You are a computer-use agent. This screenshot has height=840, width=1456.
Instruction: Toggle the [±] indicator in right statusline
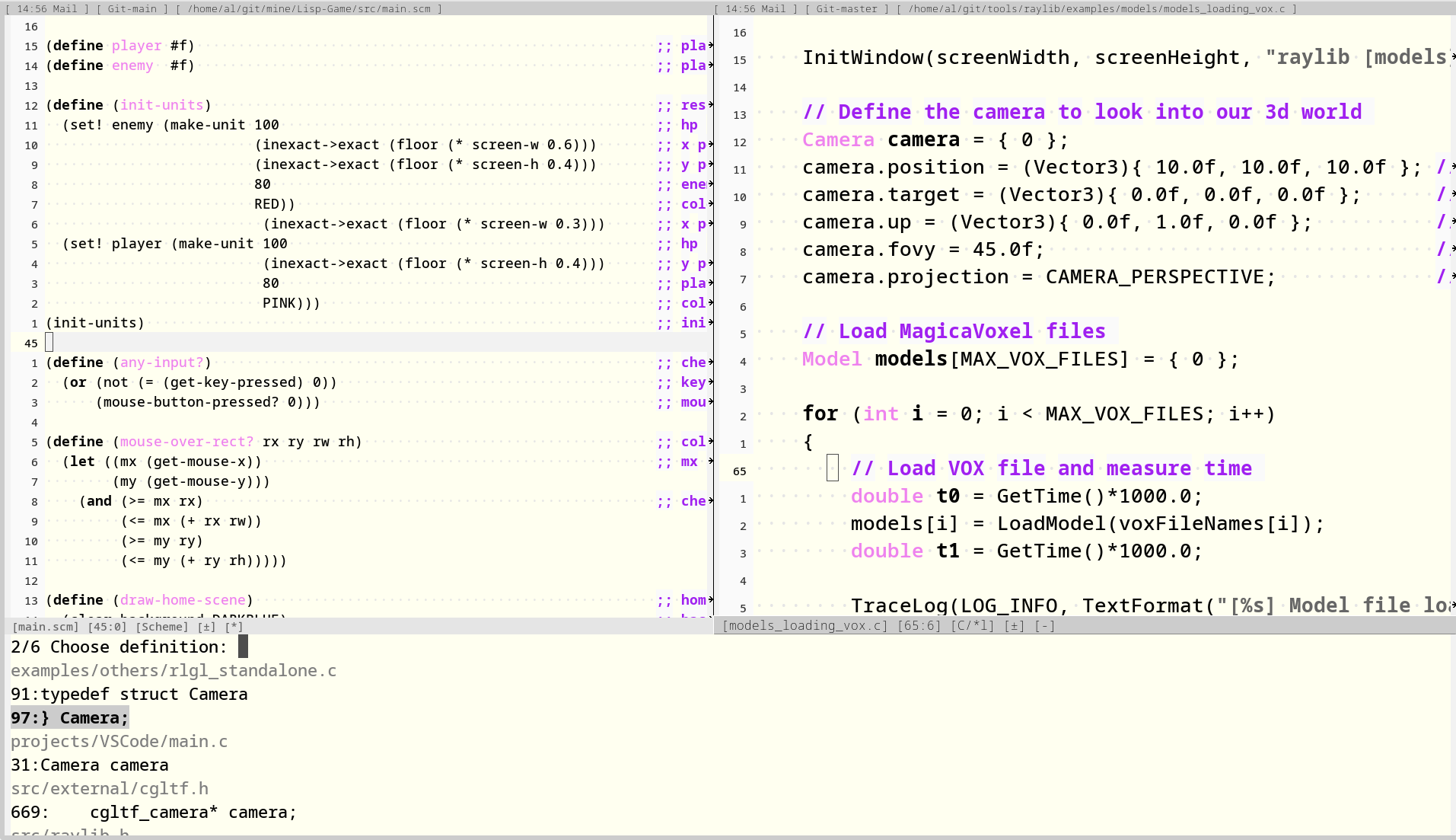click(x=1015, y=625)
